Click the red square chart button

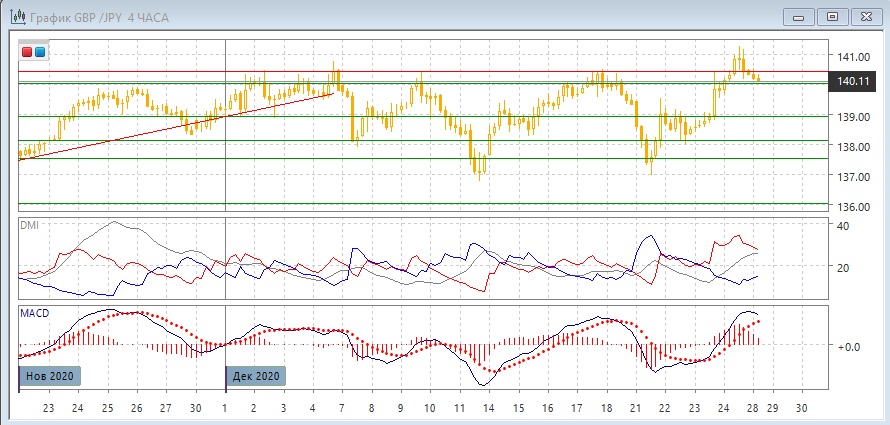[27, 52]
